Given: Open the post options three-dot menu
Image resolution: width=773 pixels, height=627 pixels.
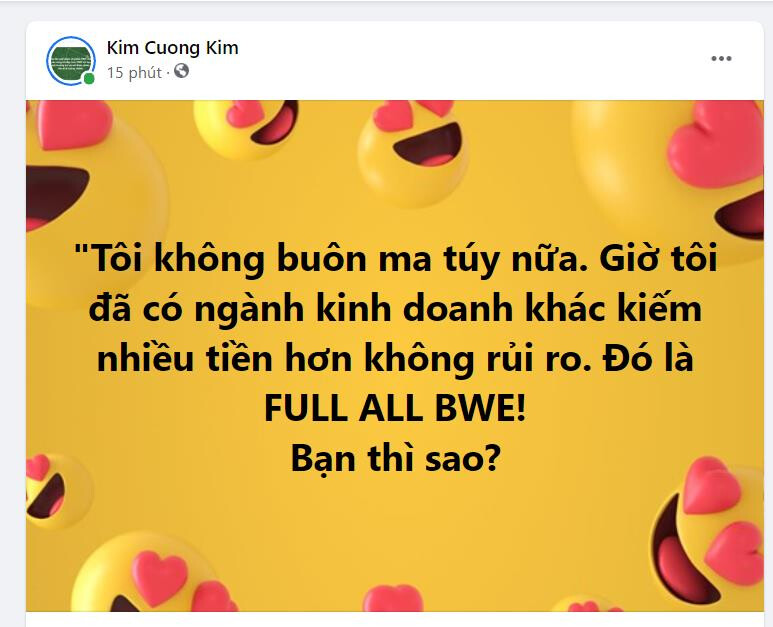Looking at the screenshot, I should point(721,59).
